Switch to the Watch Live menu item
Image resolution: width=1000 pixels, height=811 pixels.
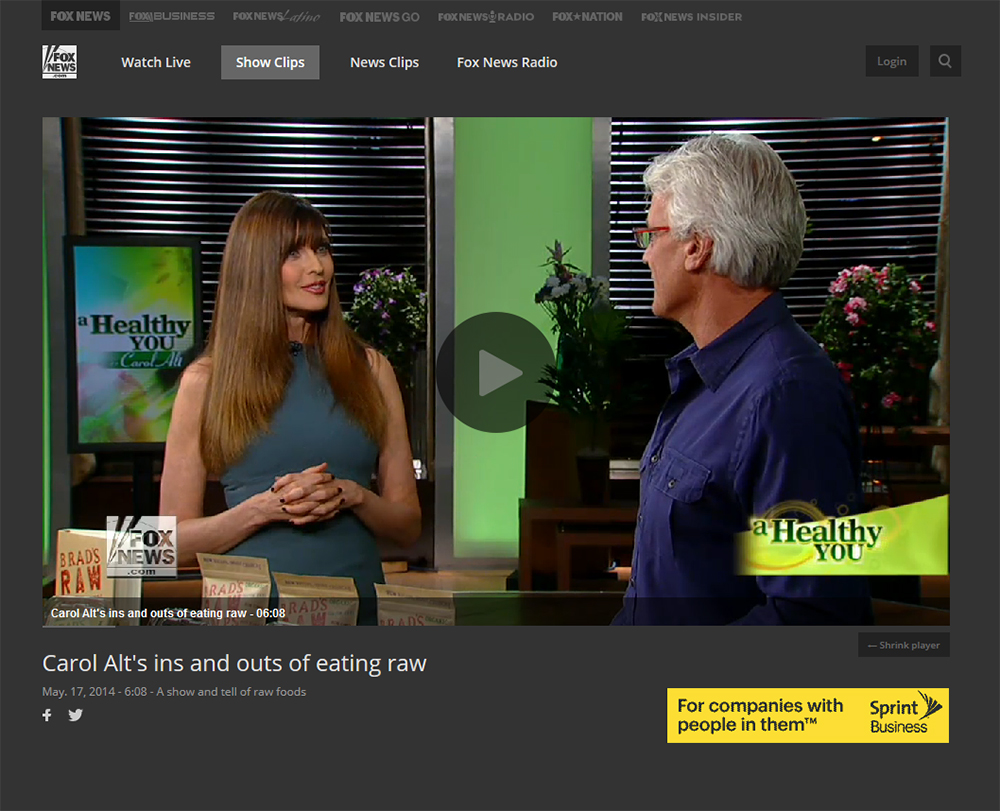click(156, 62)
